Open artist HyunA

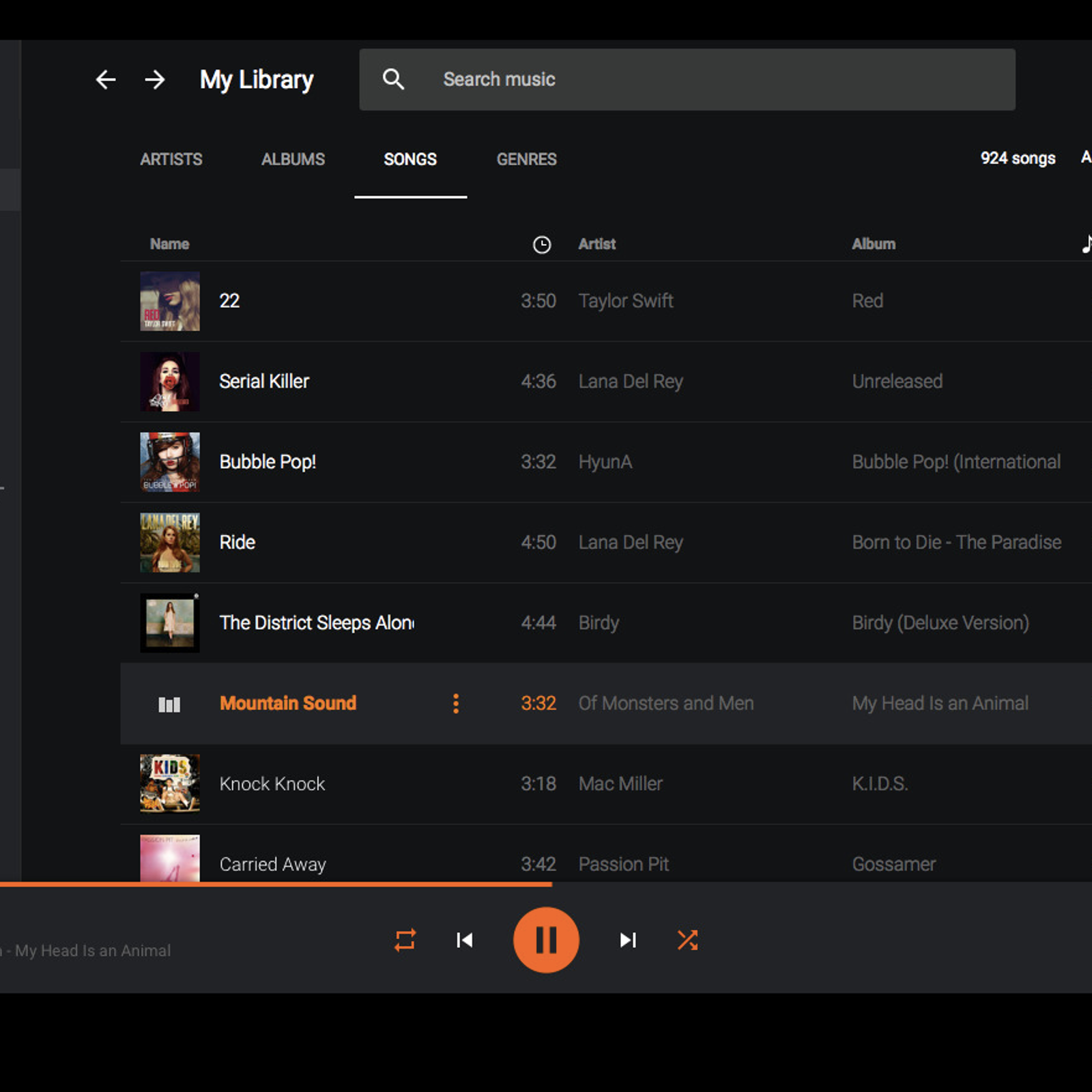[x=605, y=462]
